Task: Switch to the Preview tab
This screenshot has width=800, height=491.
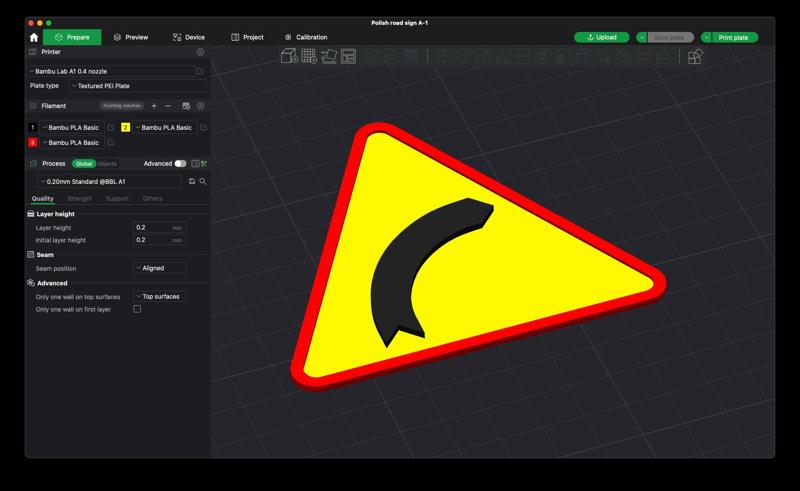Action: coord(131,37)
